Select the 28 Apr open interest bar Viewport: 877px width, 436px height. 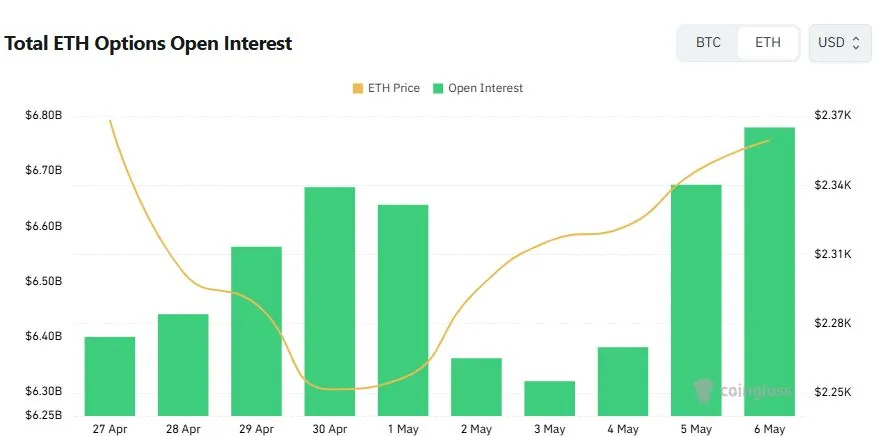[x=183, y=365]
